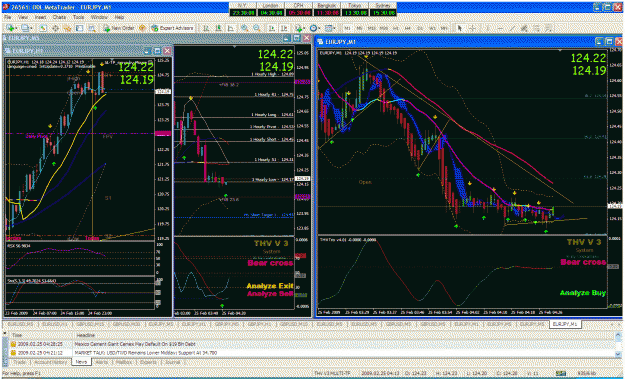Screen dimensions: 625x379
Task: Open the Window menu
Action: tap(99, 18)
